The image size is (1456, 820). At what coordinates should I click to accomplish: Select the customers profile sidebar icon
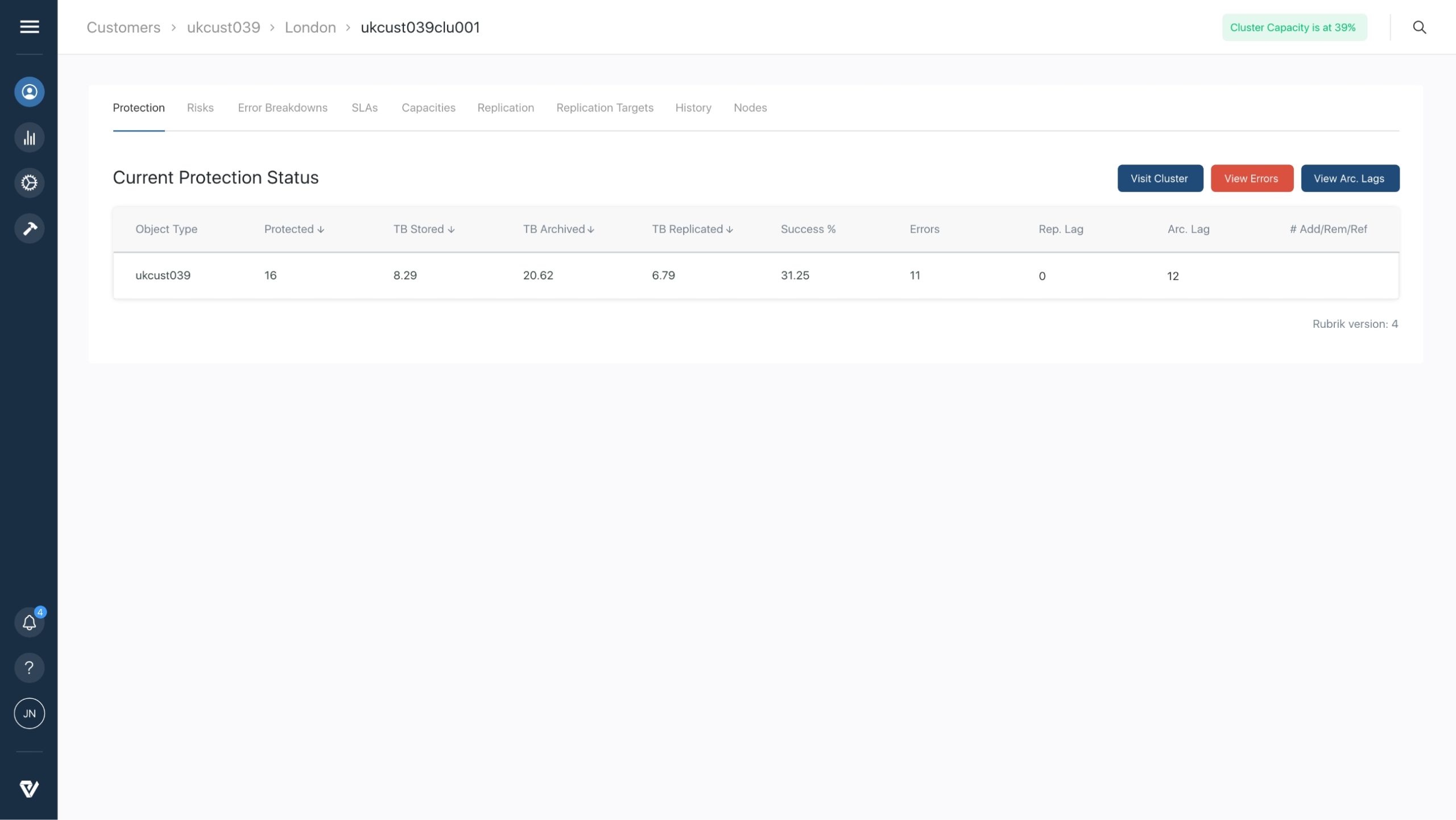point(29,92)
